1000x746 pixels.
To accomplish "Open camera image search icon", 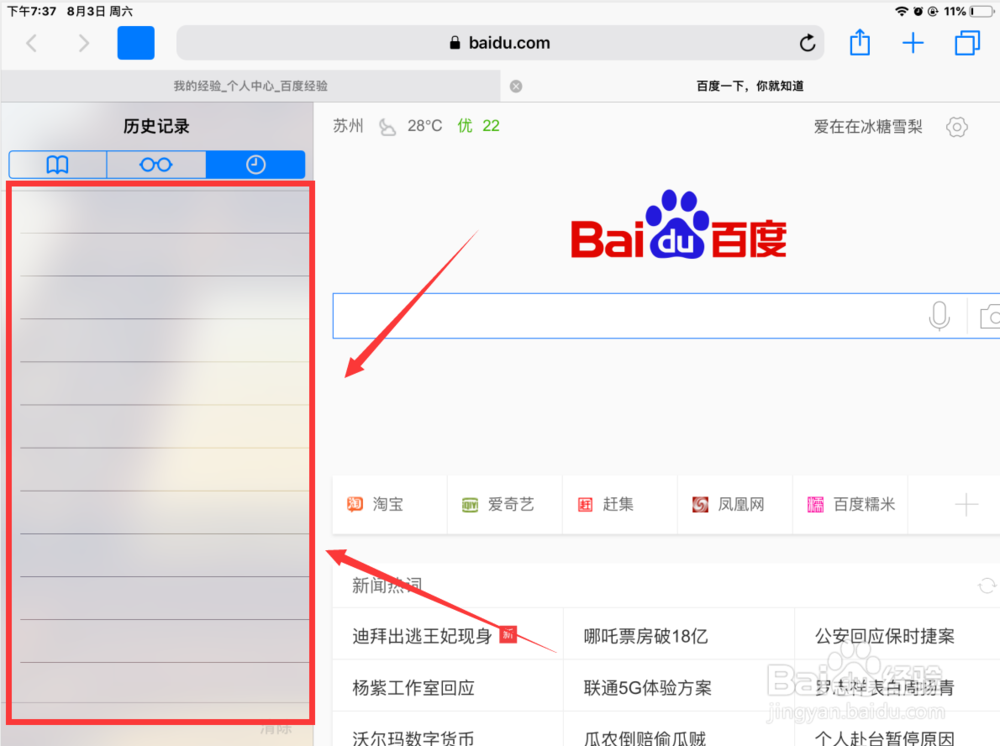I will click(990, 316).
